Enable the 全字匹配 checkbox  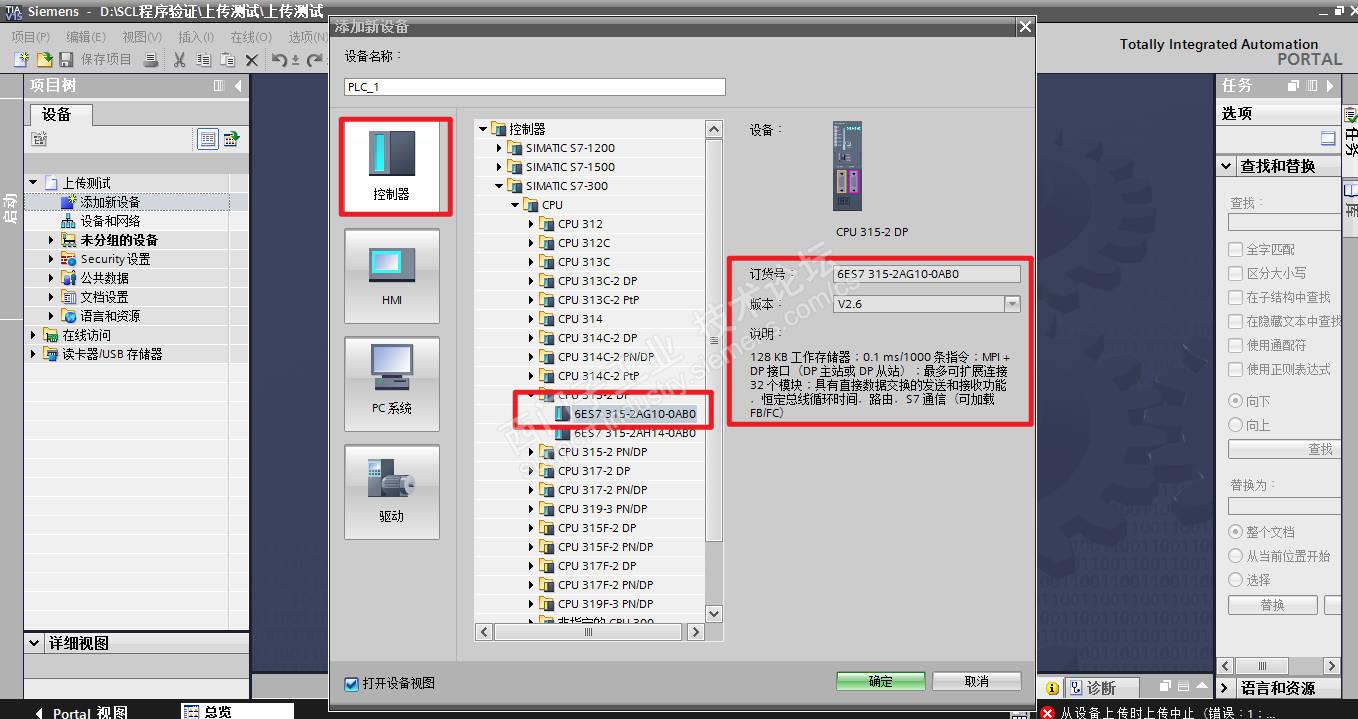(1235, 249)
